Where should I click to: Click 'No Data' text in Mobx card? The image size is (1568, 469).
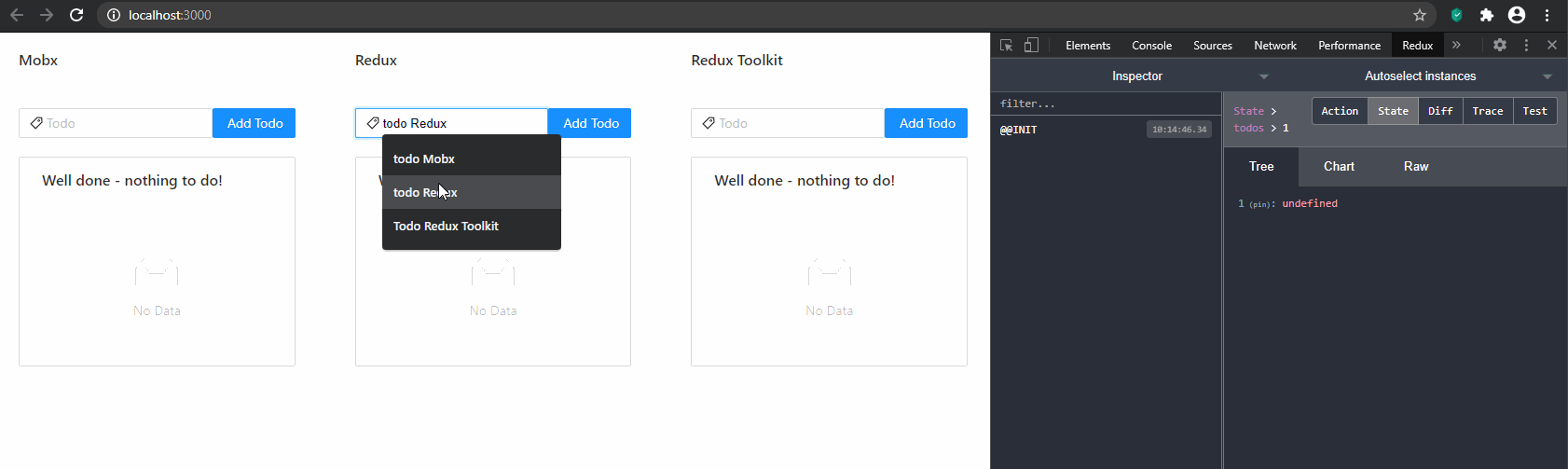pos(157,310)
